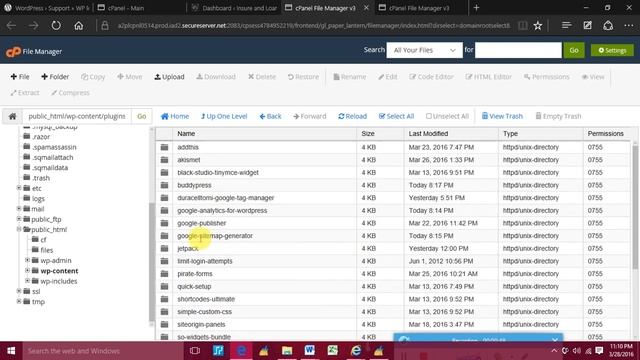Select the .spamassassin folder in tree

[x=54, y=147]
